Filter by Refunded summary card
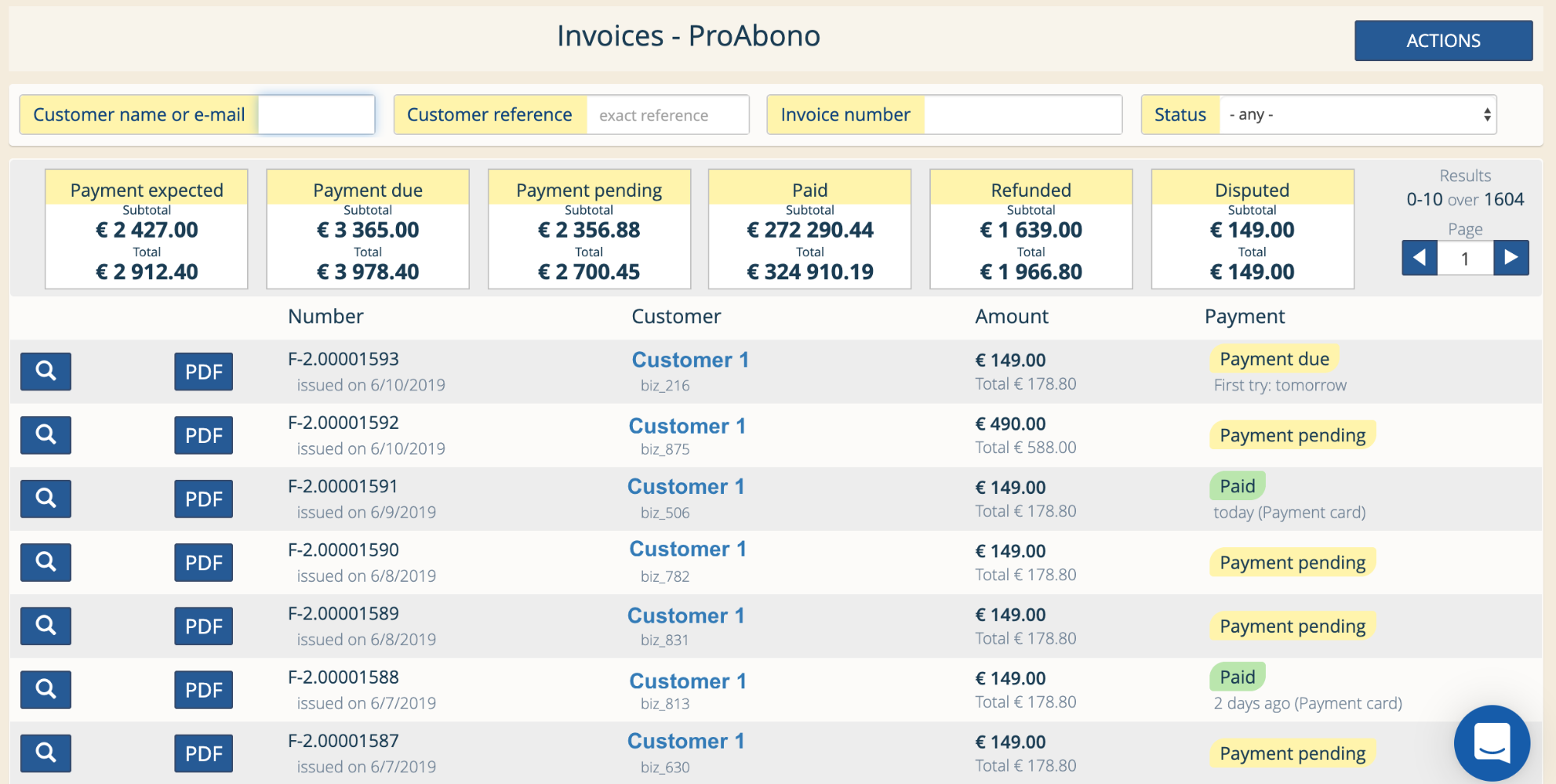 coord(1031,229)
